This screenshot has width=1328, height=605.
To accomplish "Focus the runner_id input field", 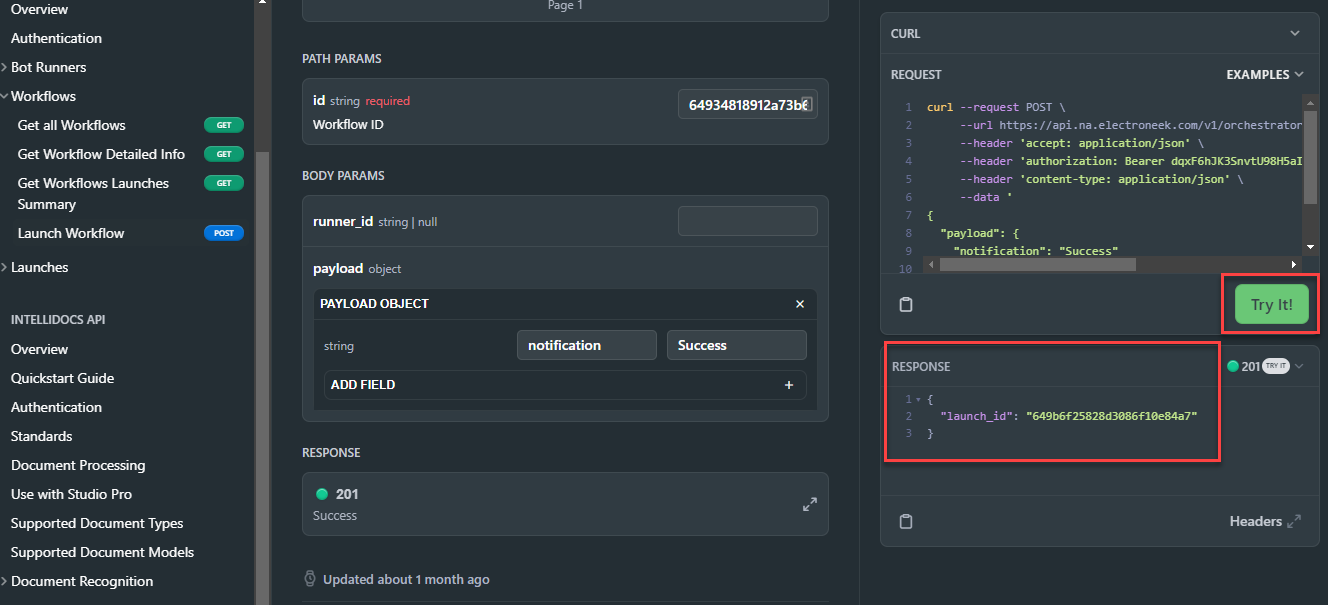I will pos(748,221).
